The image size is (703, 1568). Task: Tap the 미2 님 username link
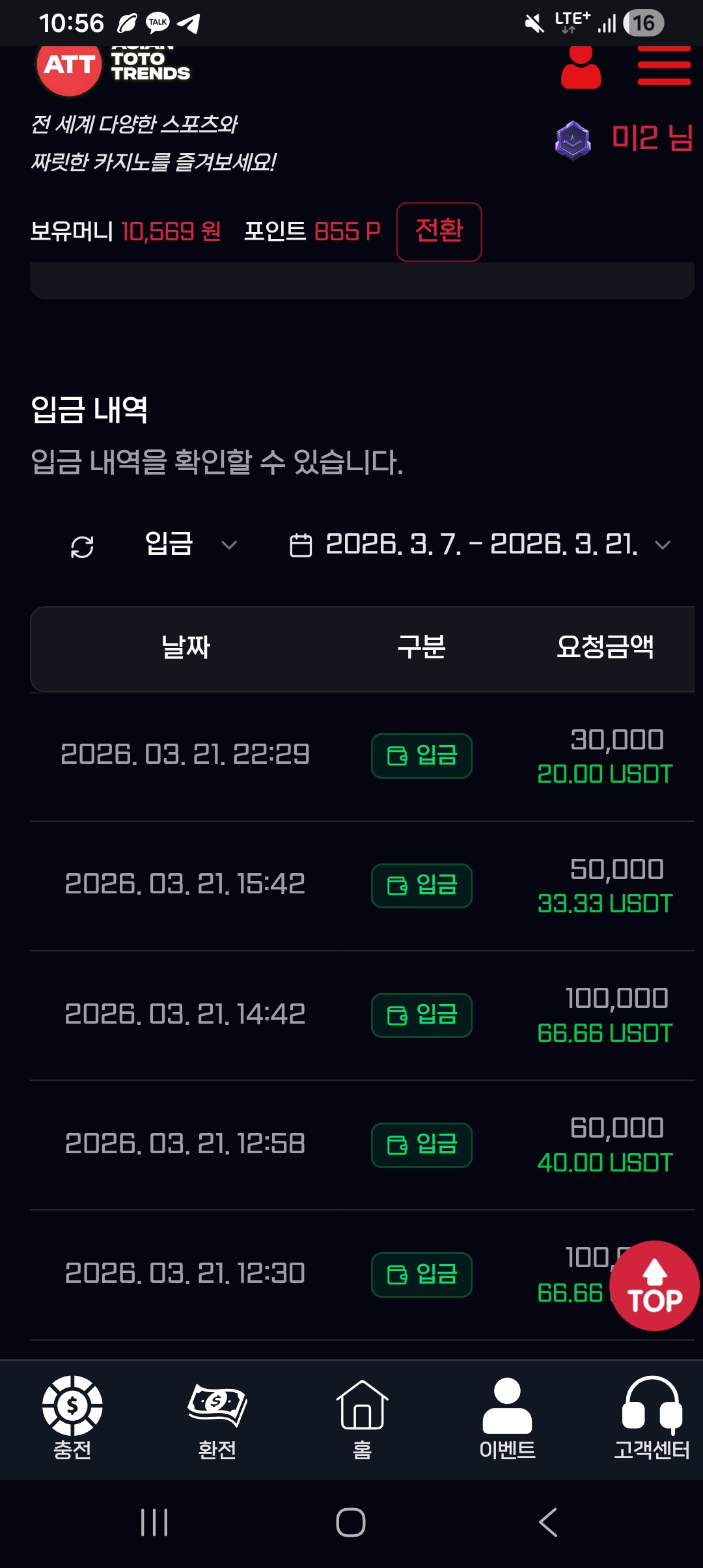[652, 138]
